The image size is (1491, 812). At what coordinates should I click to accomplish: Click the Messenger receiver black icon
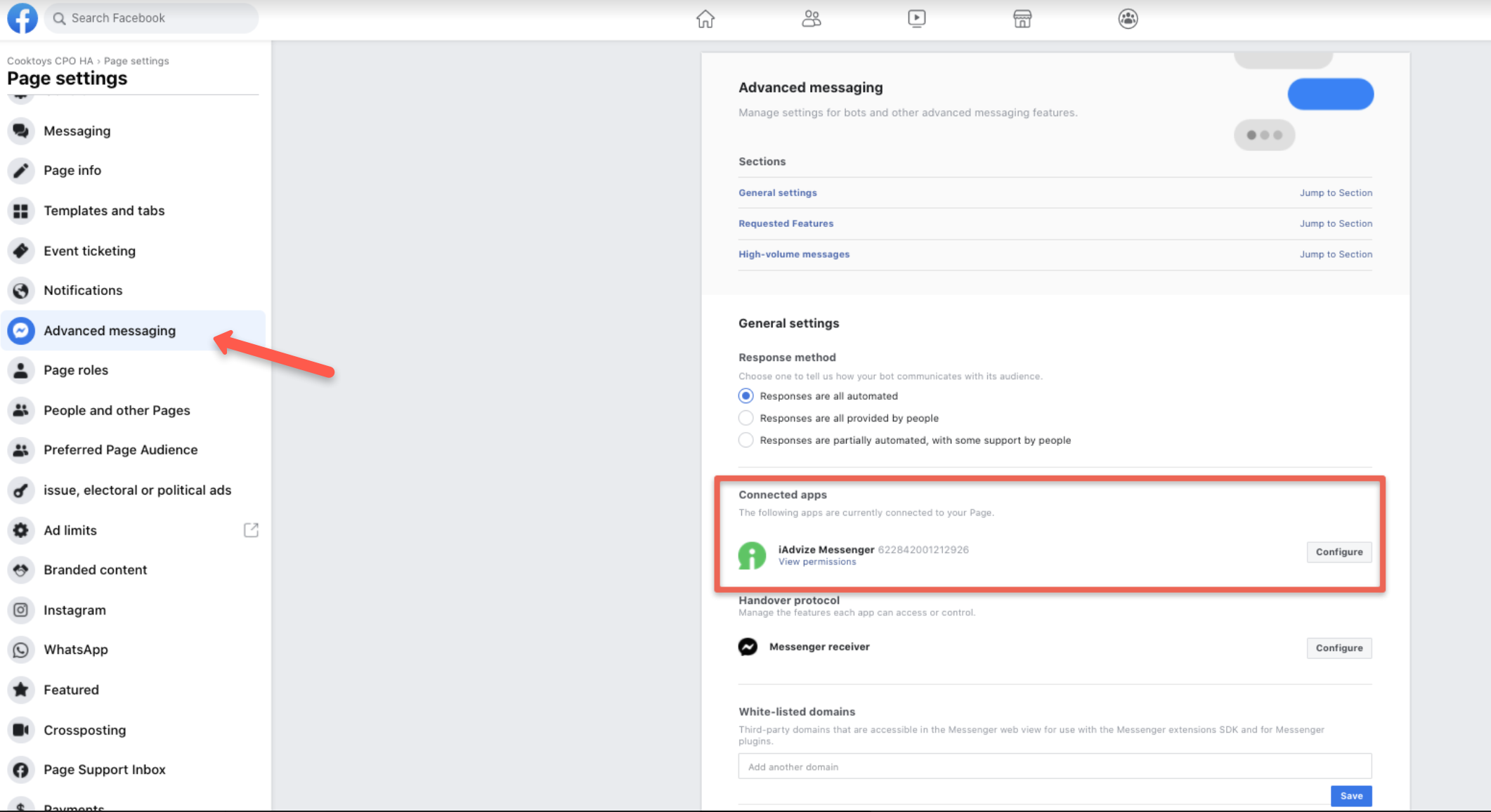(748, 646)
